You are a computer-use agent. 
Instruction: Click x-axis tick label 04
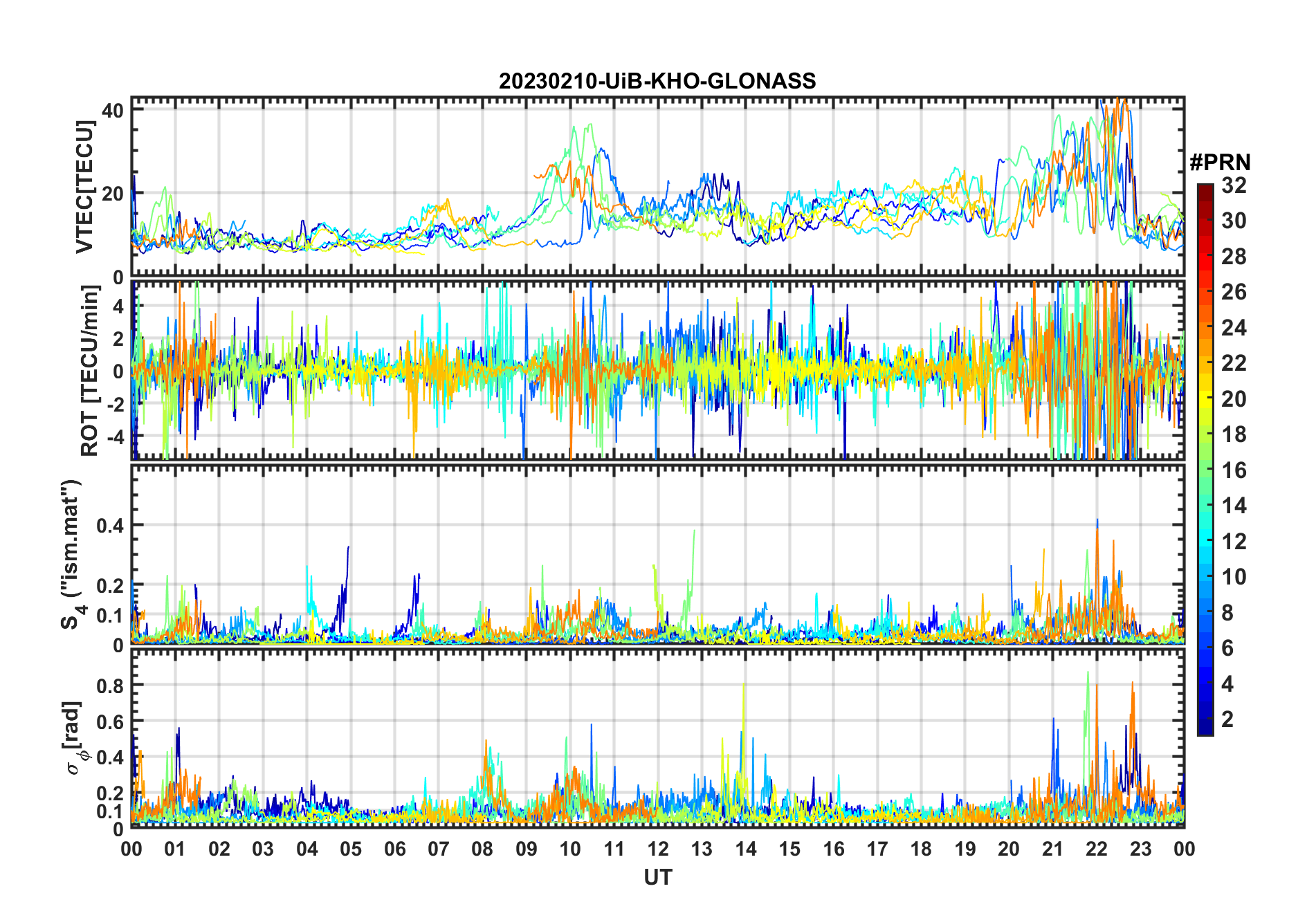(x=307, y=849)
